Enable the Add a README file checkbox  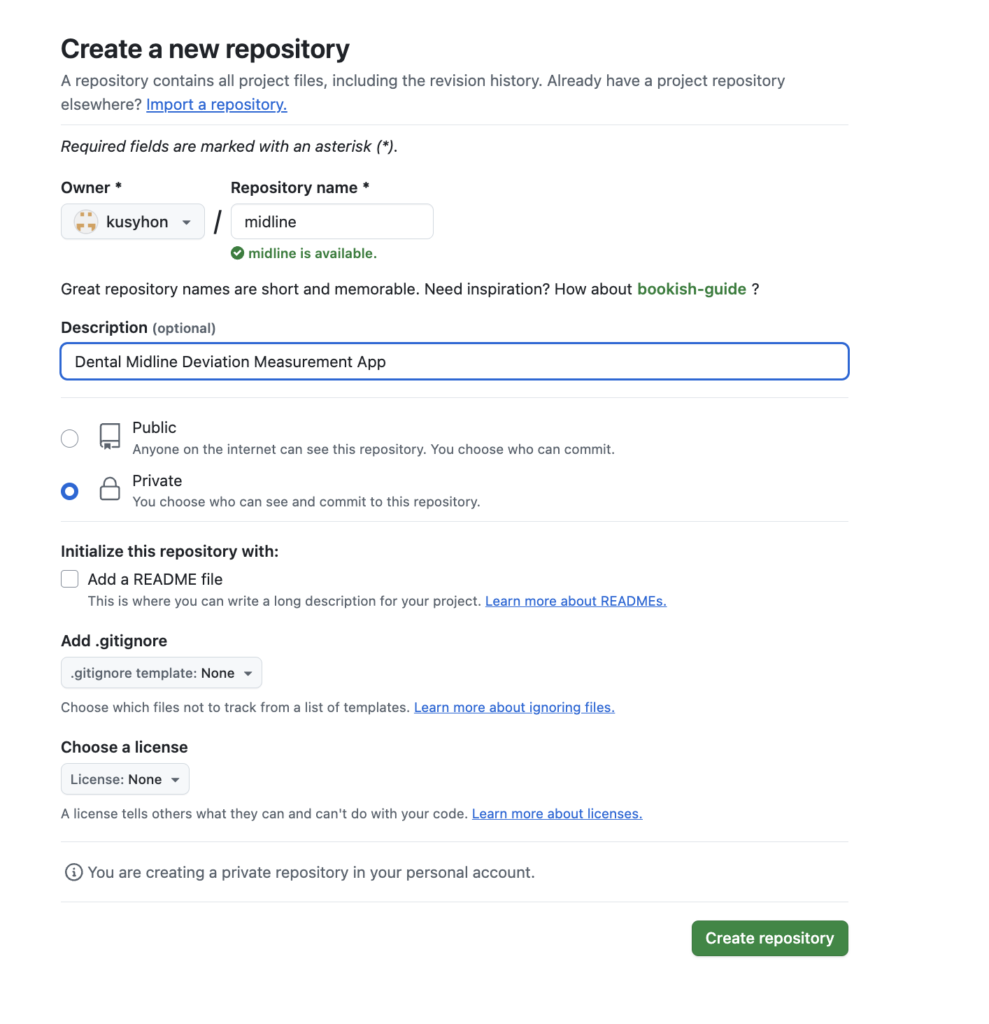coord(70,579)
